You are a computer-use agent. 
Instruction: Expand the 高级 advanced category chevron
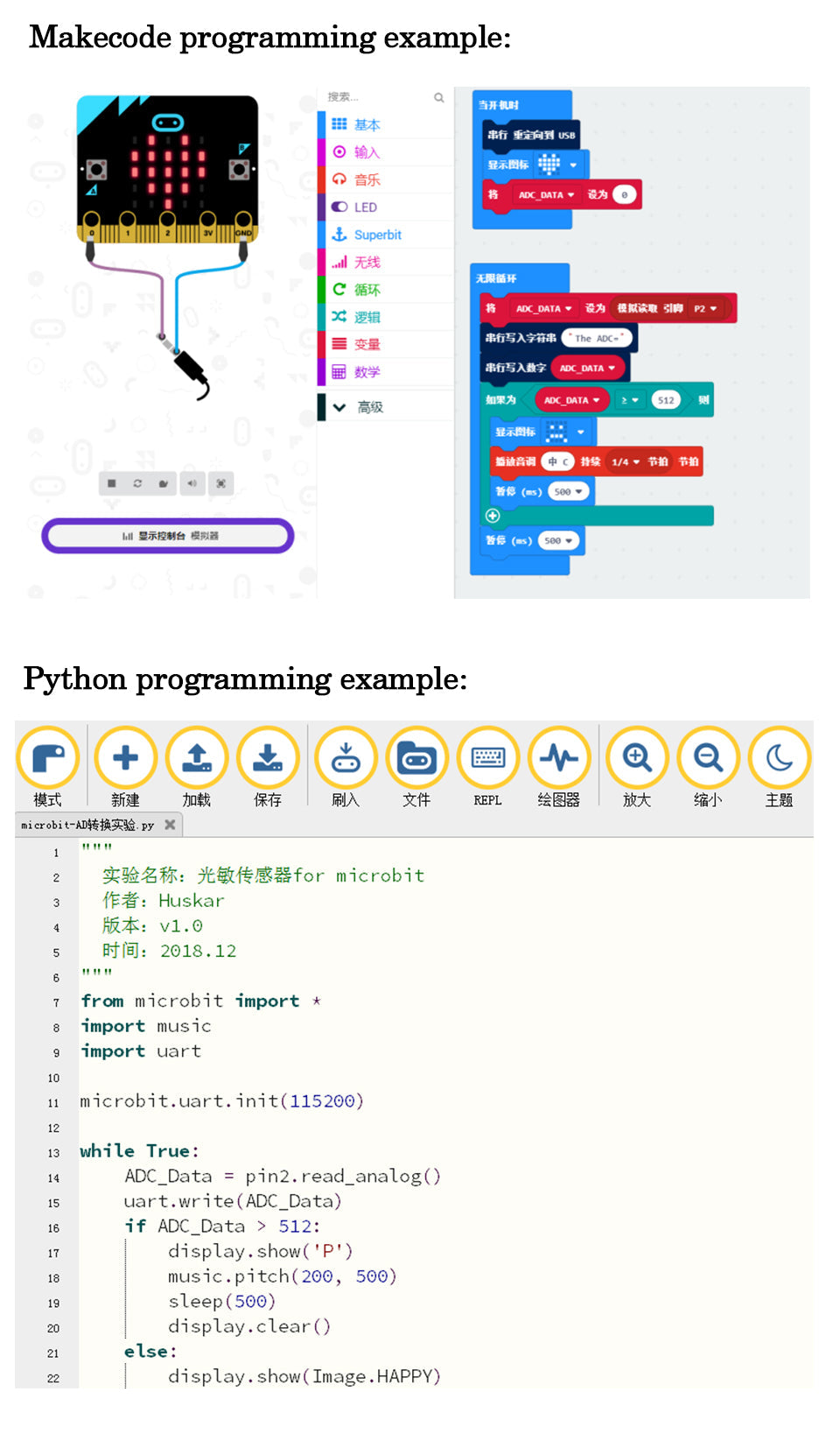(339, 407)
